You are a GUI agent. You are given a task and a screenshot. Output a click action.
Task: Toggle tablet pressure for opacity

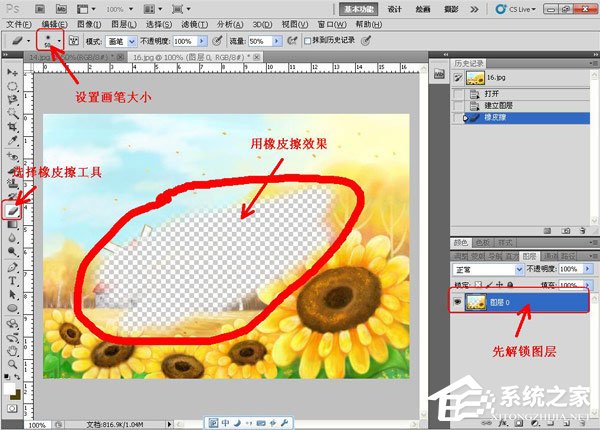218,41
